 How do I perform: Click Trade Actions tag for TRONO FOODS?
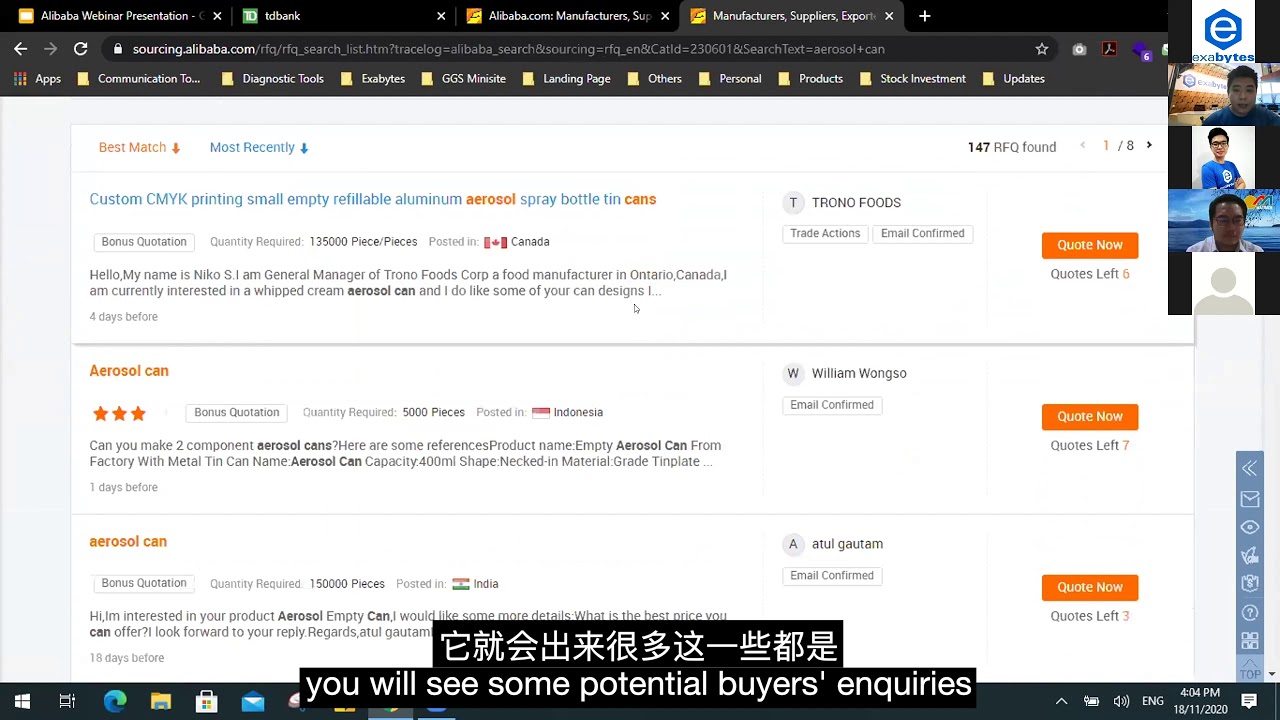coord(825,233)
